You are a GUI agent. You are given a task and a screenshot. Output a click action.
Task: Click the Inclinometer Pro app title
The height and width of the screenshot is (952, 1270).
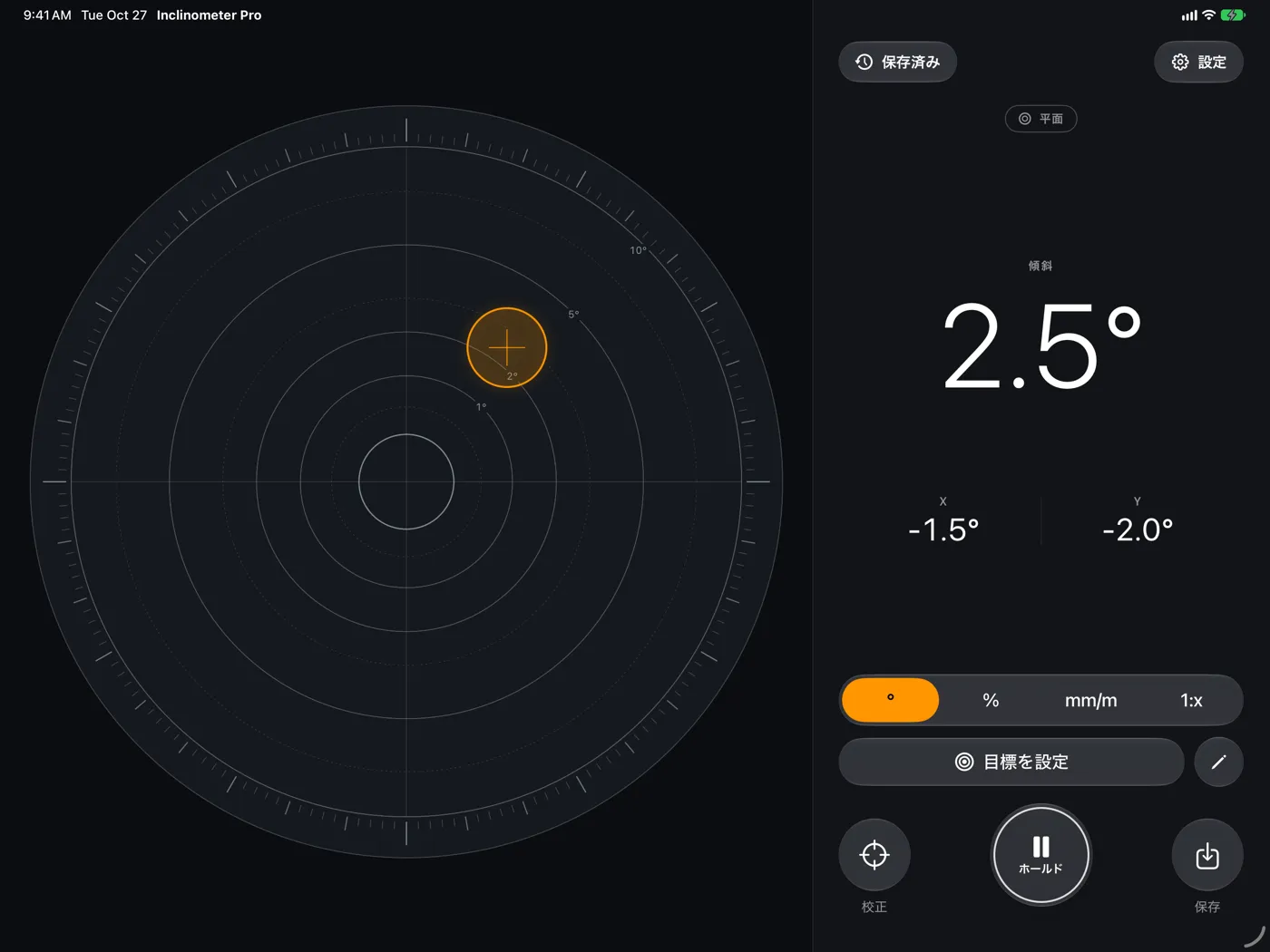[x=209, y=15]
